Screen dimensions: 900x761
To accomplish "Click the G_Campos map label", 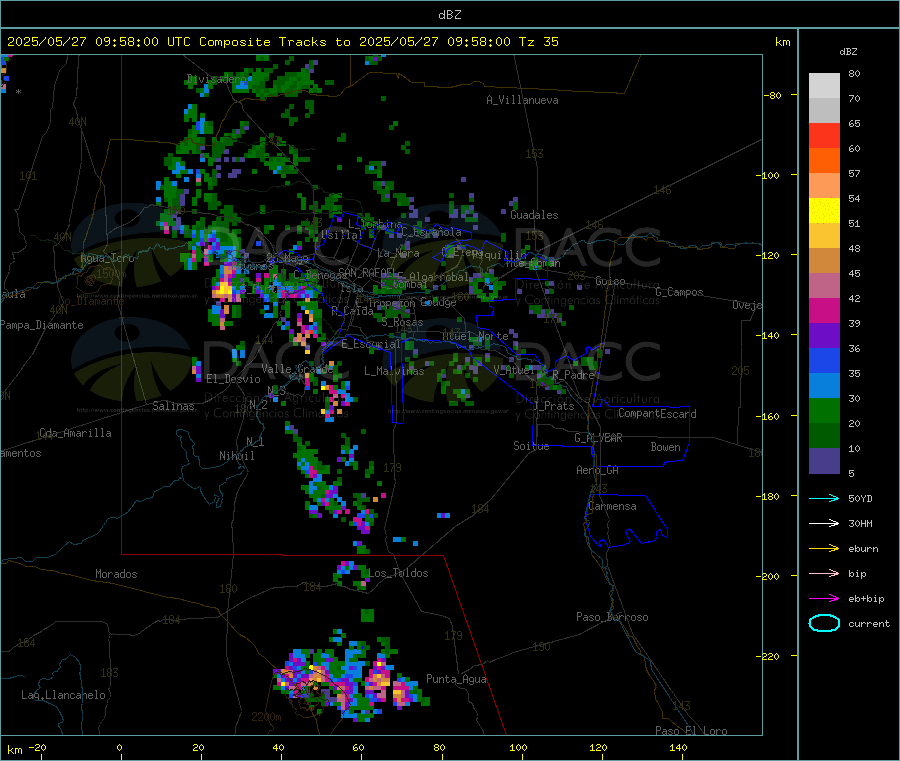I will coord(680,292).
